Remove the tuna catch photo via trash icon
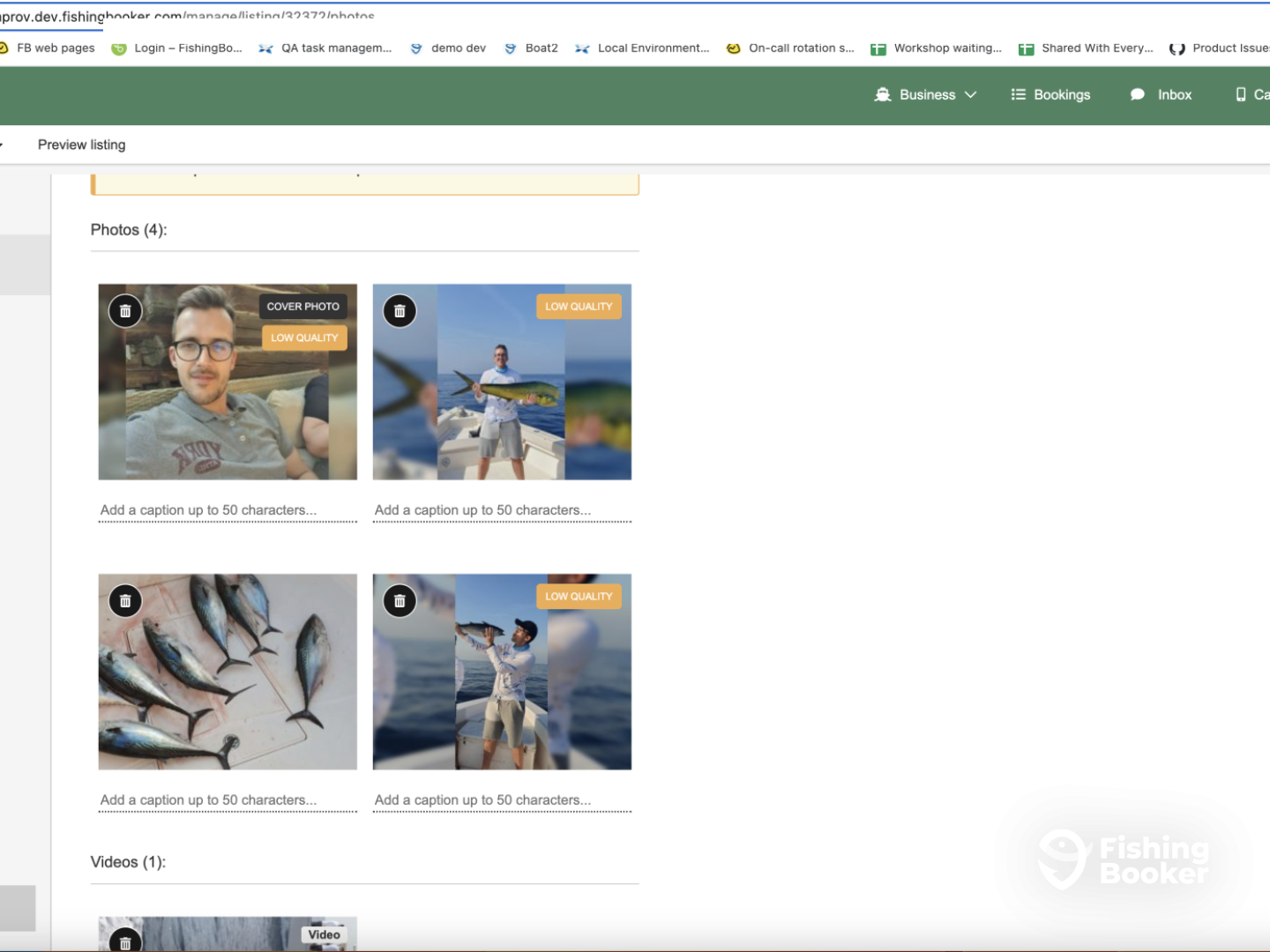Screen dimensions: 1270x952 (x=125, y=601)
